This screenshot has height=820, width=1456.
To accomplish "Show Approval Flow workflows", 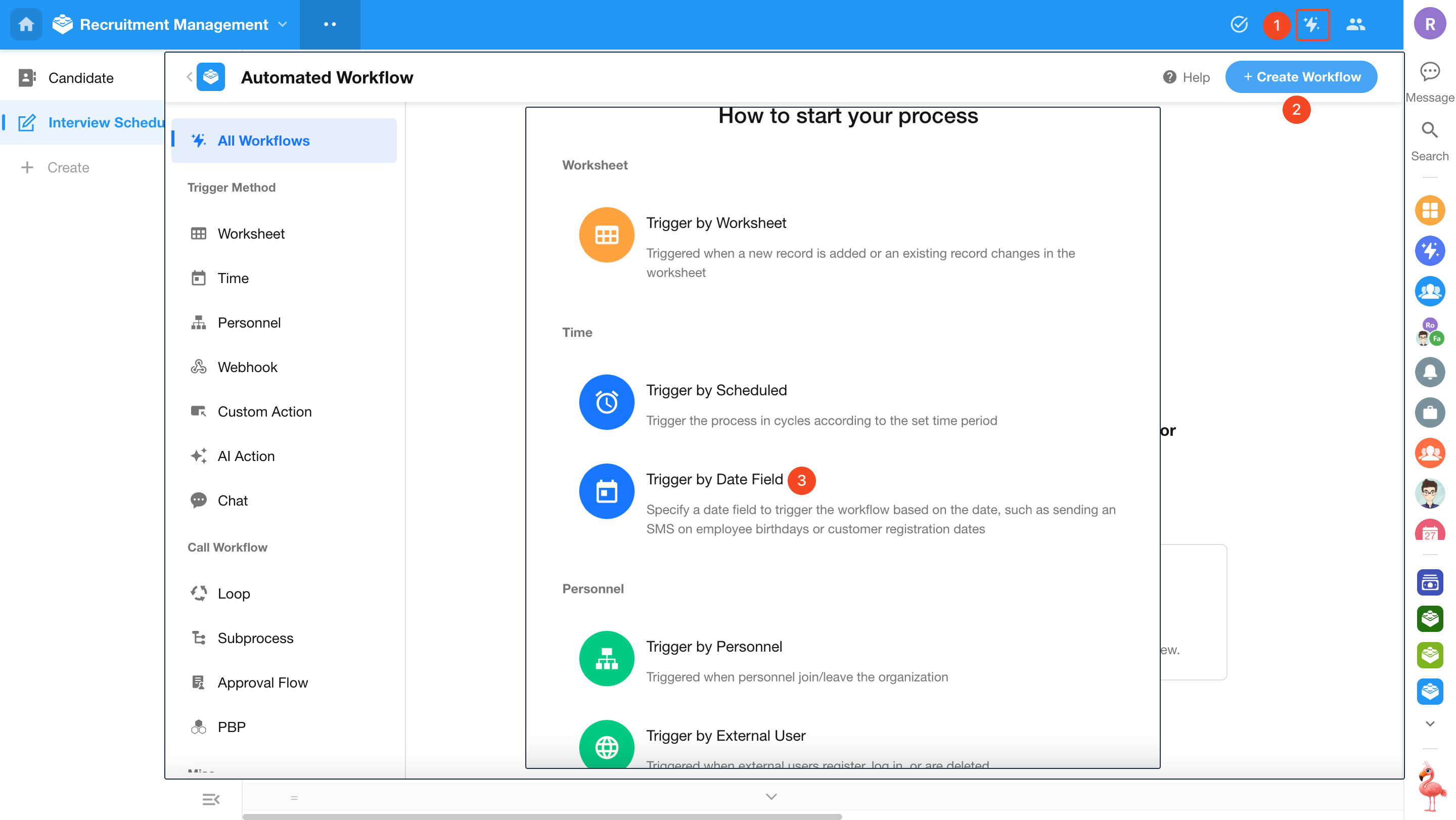I will point(284,682).
